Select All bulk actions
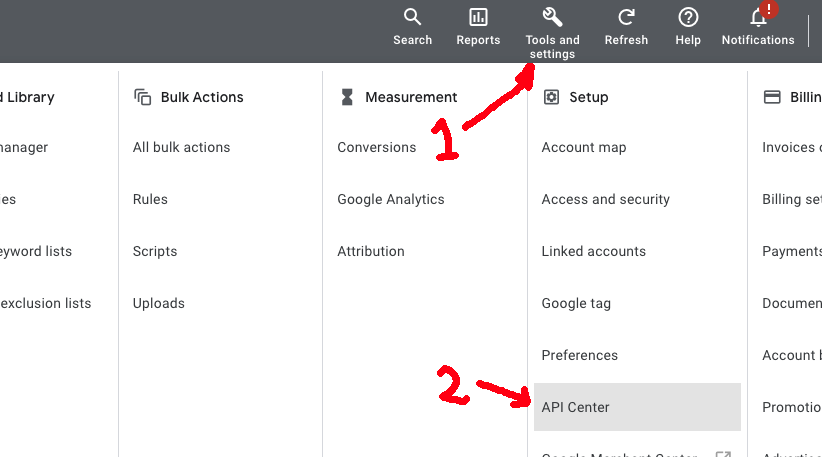 pos(181,147)
